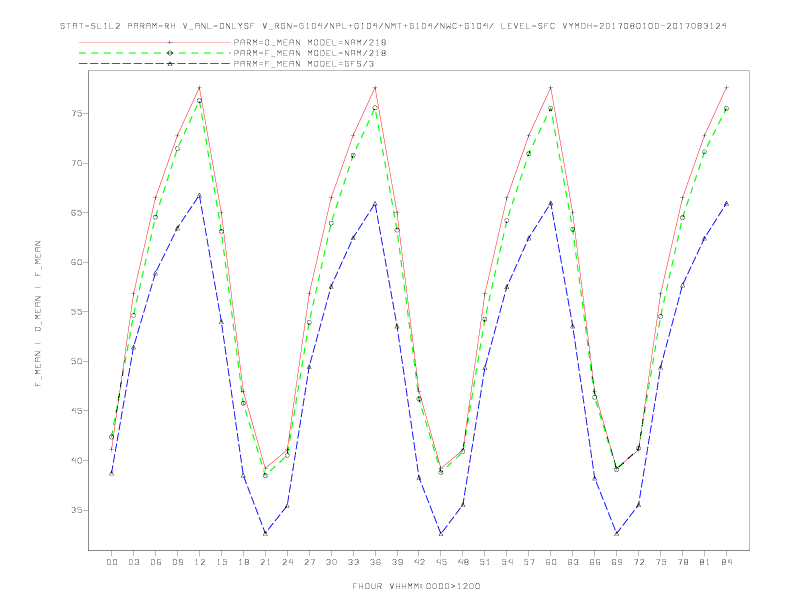
Task: Click x-axis forecast hour label 72
Action: click(x=638, y=562)
